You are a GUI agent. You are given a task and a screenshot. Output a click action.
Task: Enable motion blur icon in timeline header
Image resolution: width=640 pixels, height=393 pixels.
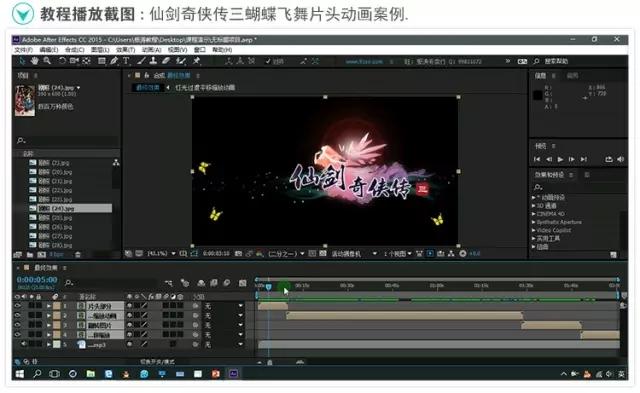(x=227, y=283)
